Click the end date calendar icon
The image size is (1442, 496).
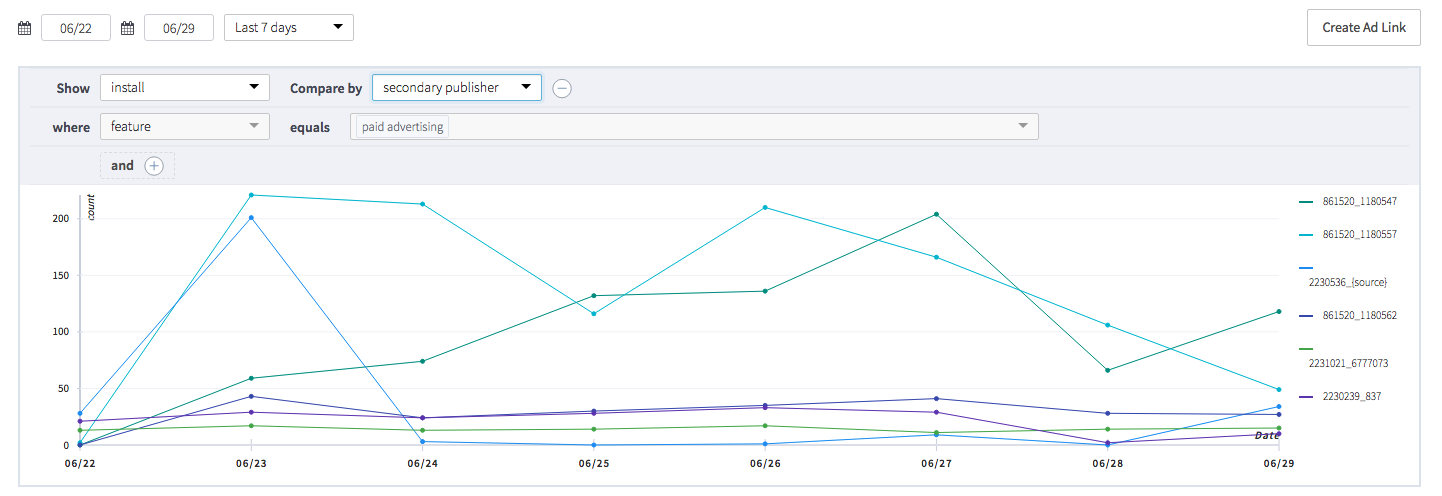click(127, 28)
